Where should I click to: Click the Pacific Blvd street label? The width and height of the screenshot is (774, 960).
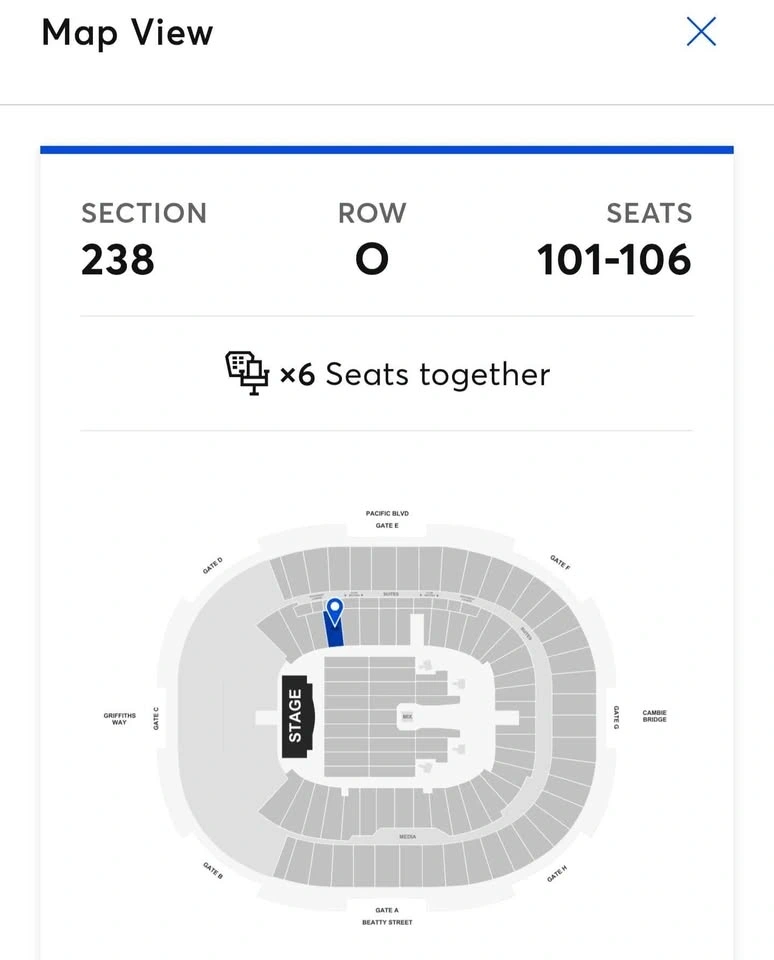tap(387, 513)
